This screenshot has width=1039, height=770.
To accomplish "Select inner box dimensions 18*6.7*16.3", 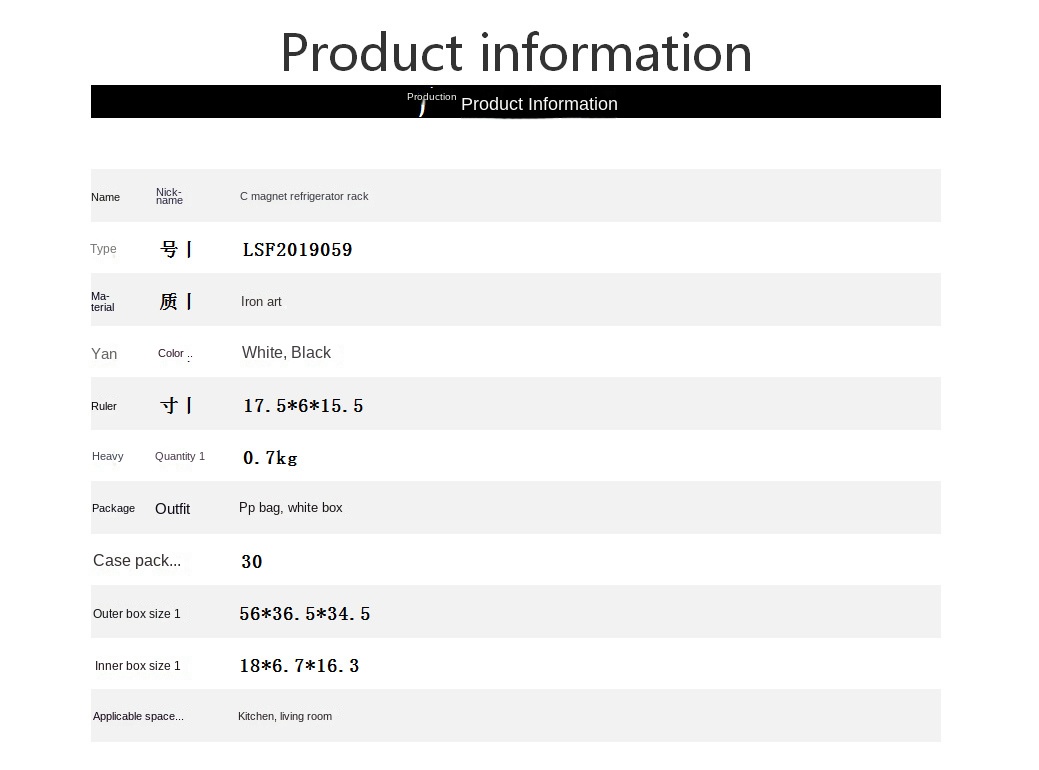I will click(299, 666).
